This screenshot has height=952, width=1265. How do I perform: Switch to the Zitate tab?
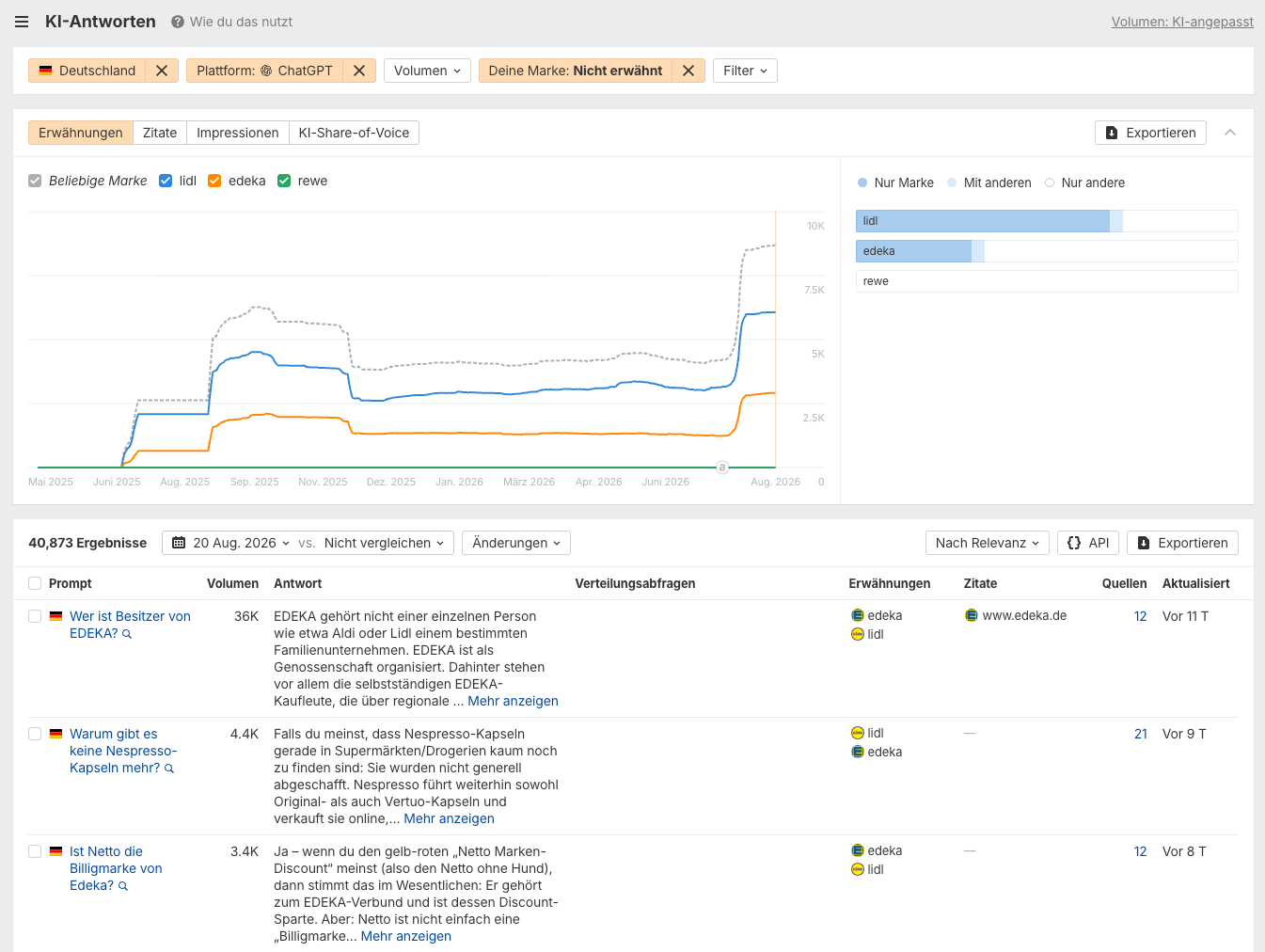[x=160, y=133]
